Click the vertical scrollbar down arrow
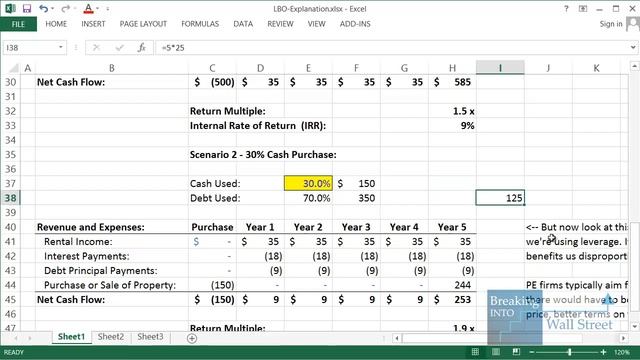The height and width of the screenshot is (360, 640). point(634,326)
